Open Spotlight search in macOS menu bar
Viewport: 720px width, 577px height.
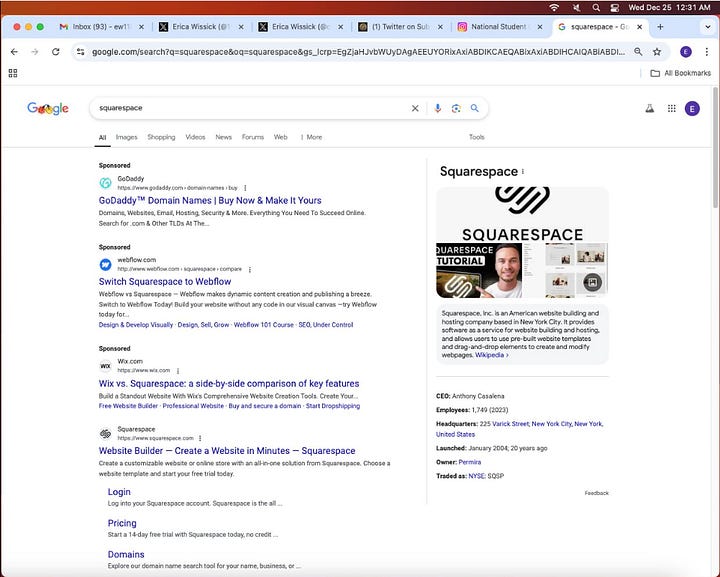tap(596, 7)
